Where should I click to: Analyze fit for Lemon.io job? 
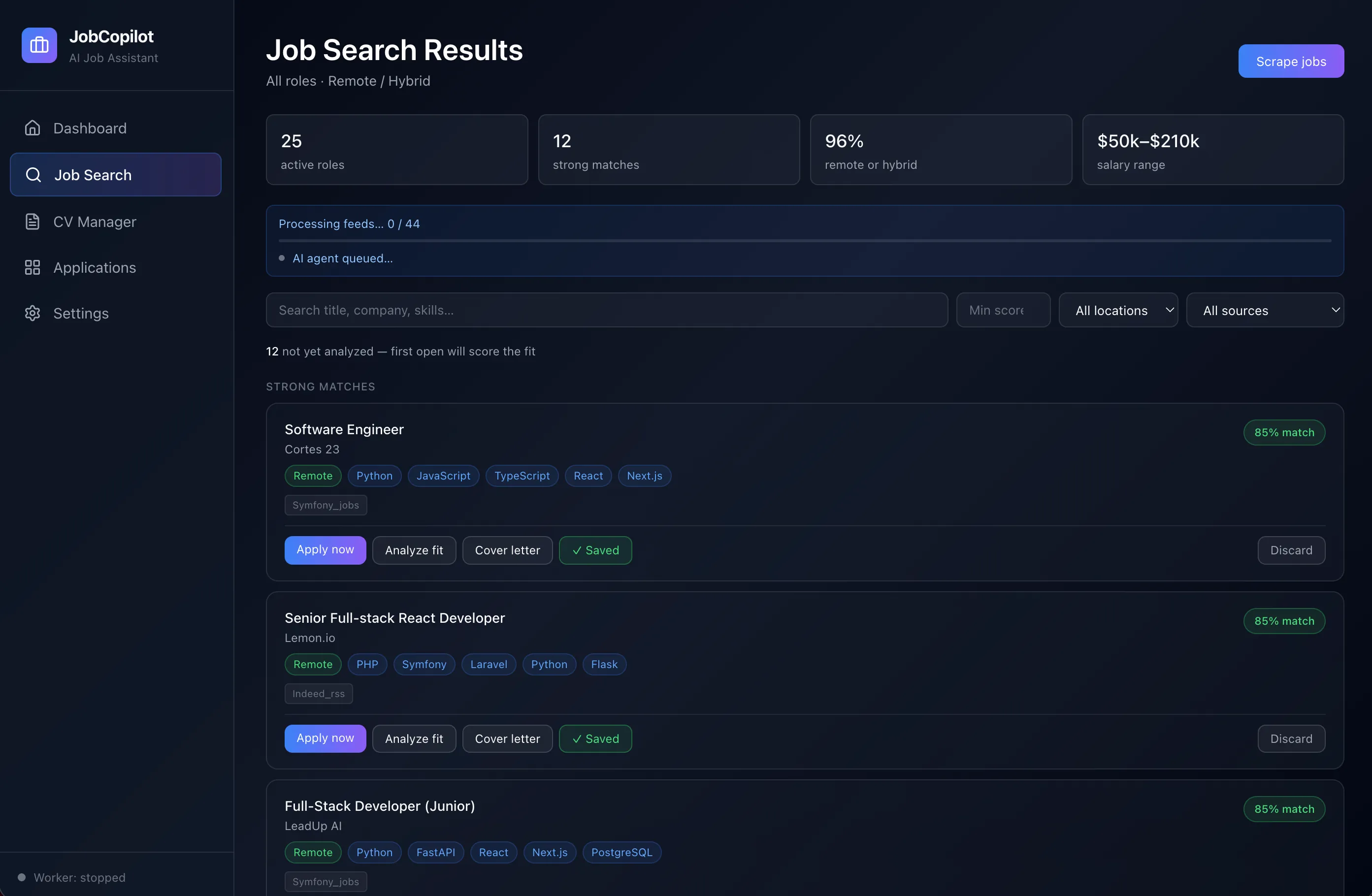point(414,738)
